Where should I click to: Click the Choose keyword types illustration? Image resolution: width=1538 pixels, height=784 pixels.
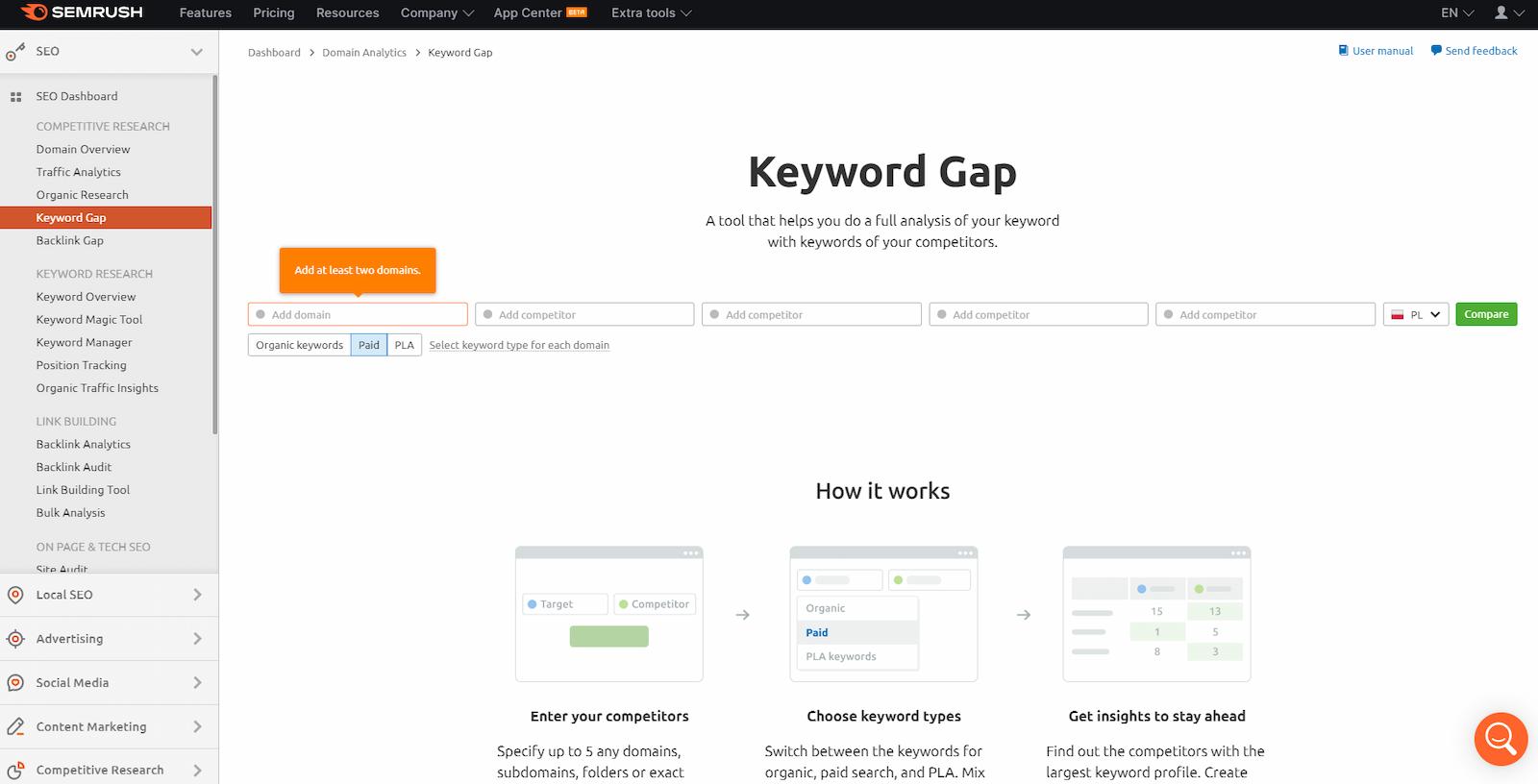pyautogui.click(x=883, y=614)
